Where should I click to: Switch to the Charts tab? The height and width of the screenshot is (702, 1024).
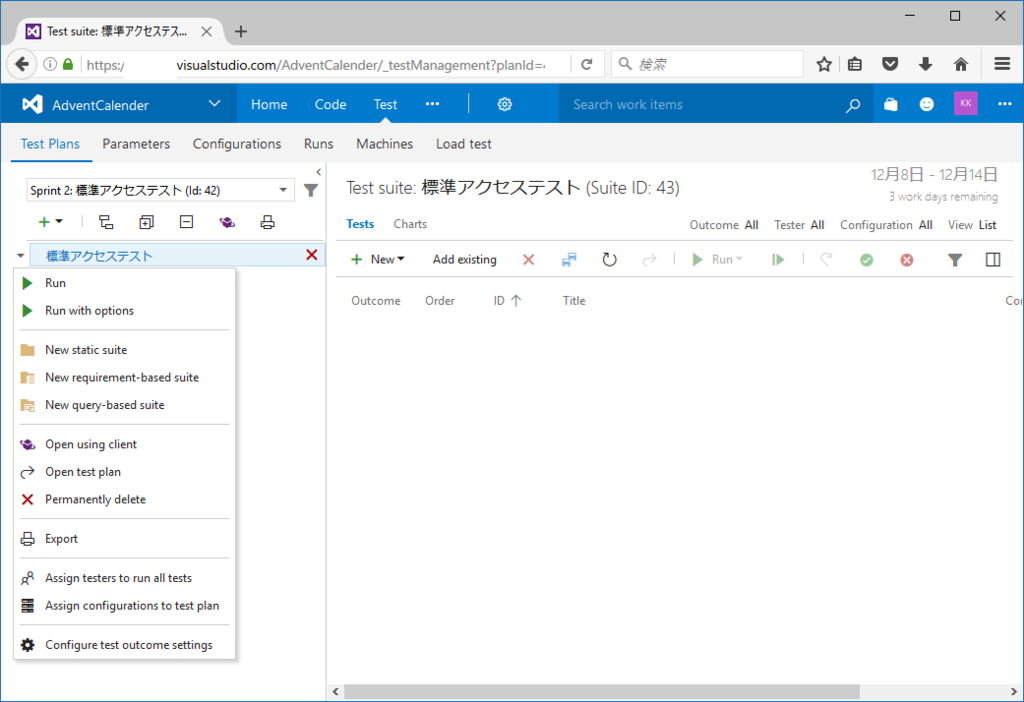(x=410, y=224)
